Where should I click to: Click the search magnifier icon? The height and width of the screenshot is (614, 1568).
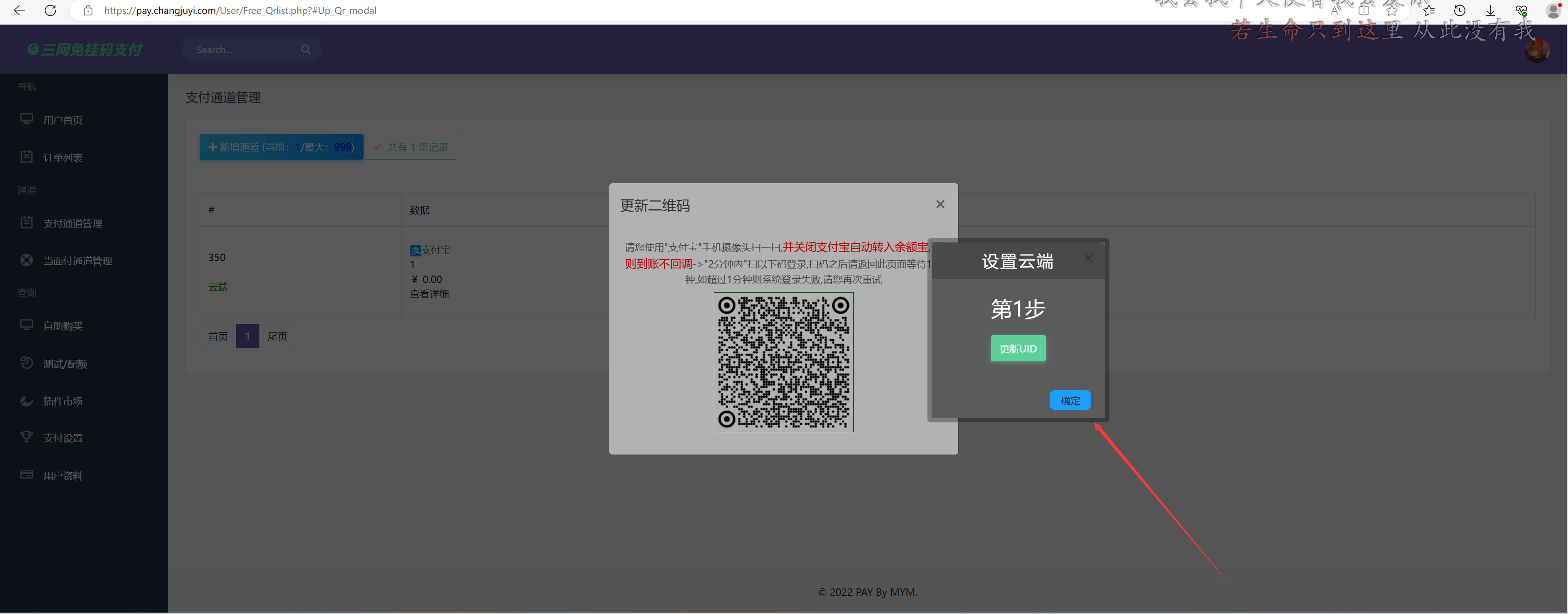click(x=306, y=49)
